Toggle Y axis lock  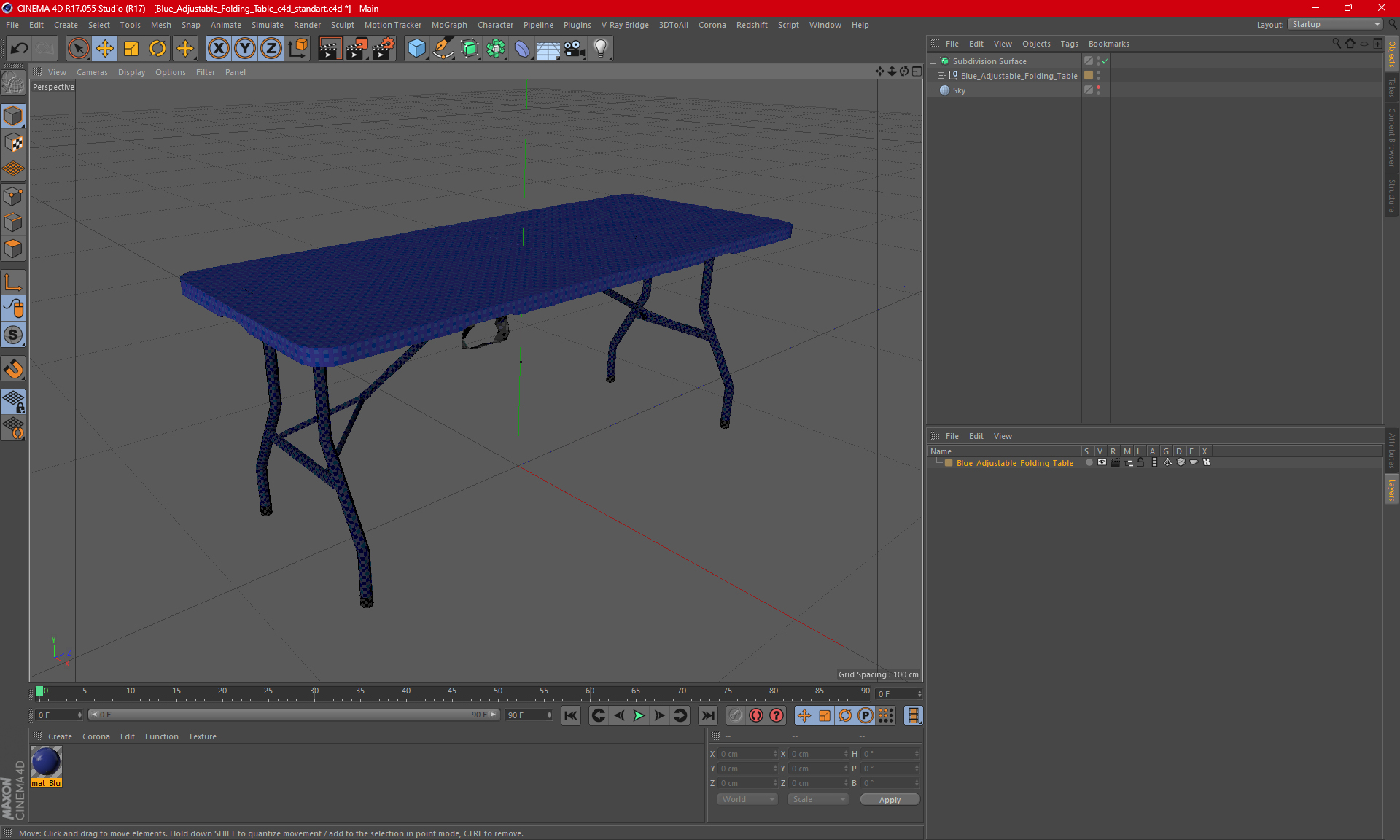coord(245,49)
